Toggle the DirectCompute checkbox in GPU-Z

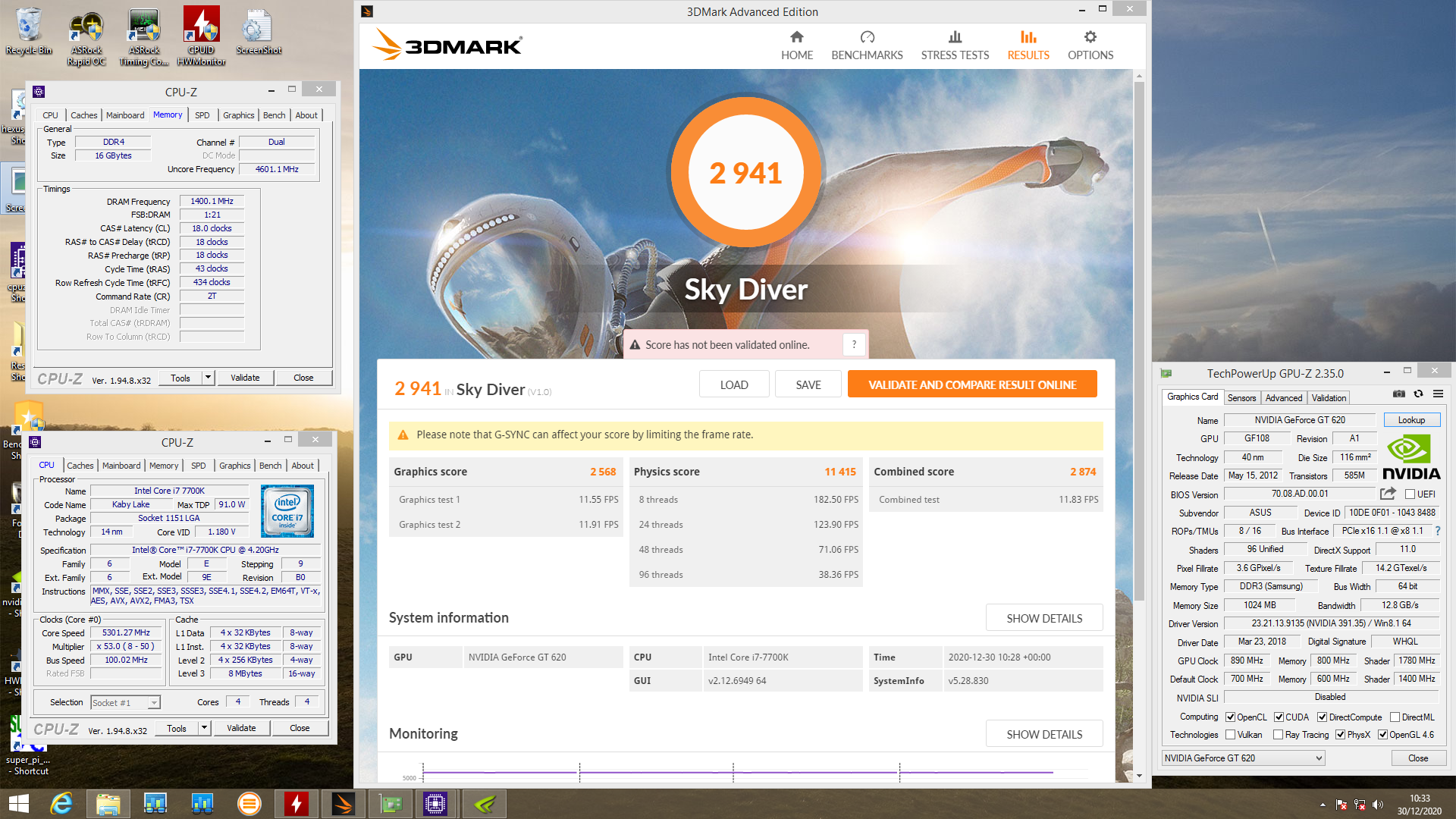[x=1322, y=717]
